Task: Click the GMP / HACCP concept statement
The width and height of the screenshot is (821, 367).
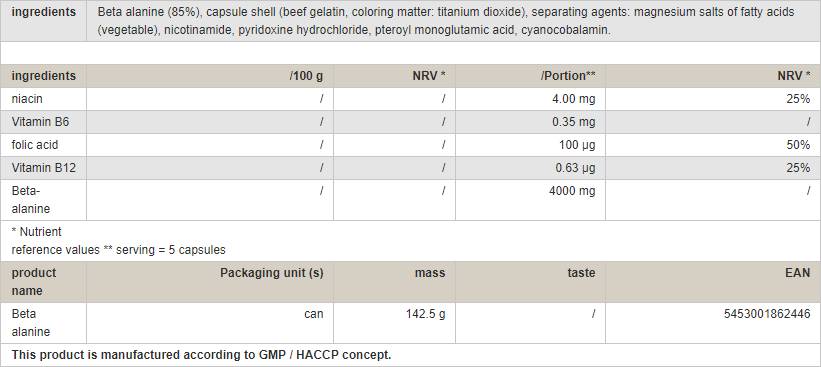Action: point(201,355)
